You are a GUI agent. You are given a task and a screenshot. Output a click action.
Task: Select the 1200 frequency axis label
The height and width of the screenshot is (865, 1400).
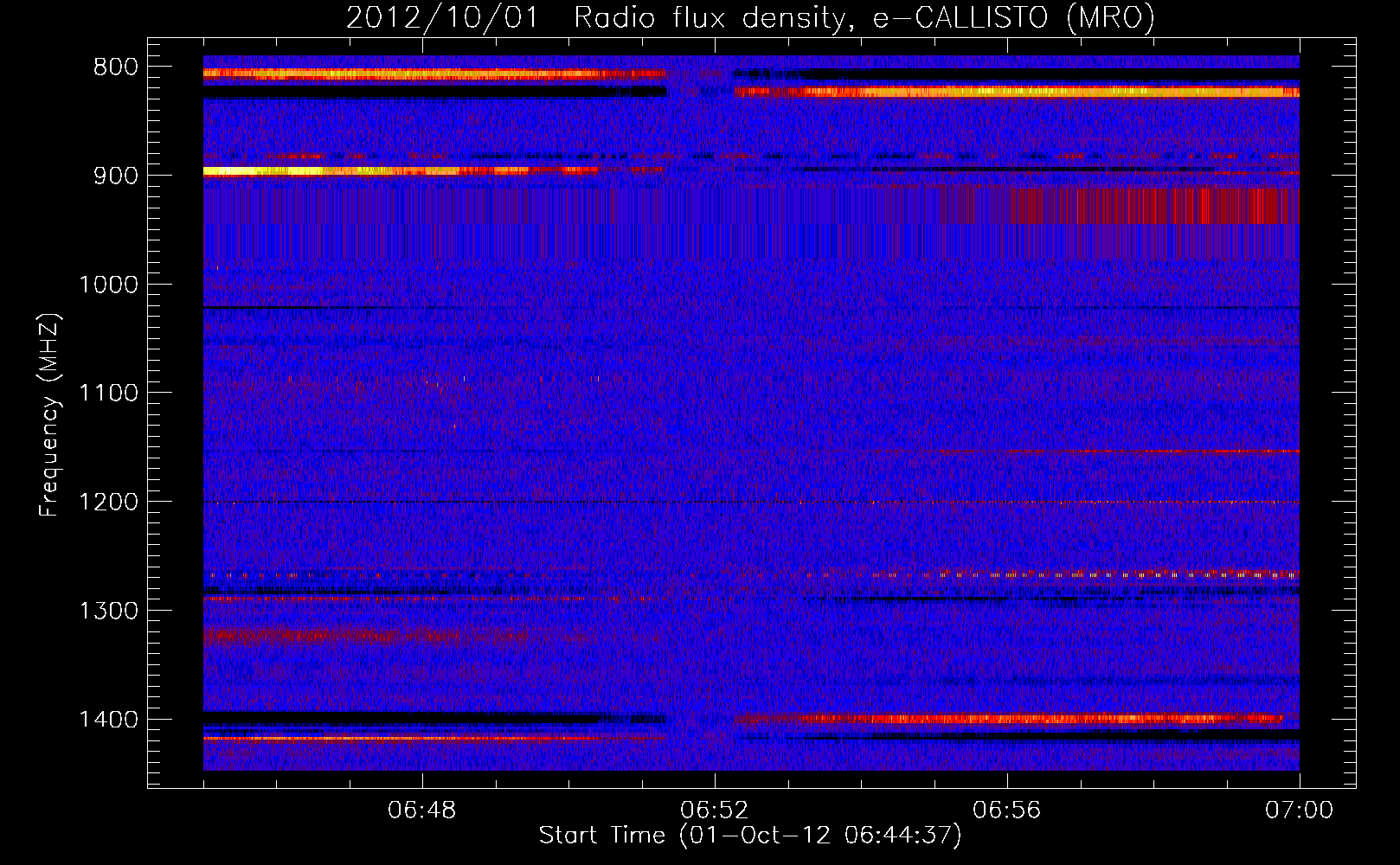point(109,503)
